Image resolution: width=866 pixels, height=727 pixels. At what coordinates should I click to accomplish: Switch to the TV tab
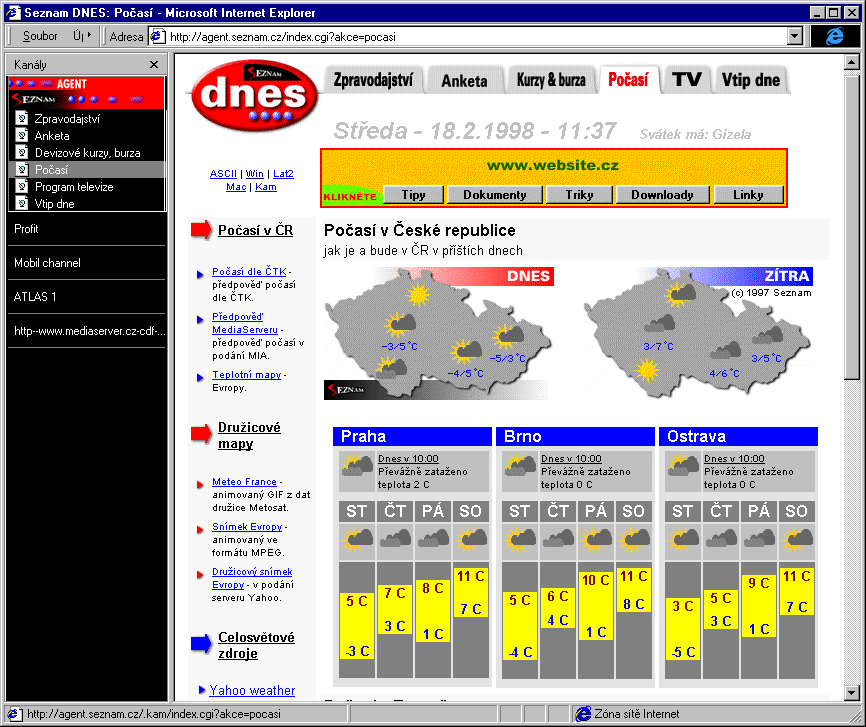(x=687, y=80)
